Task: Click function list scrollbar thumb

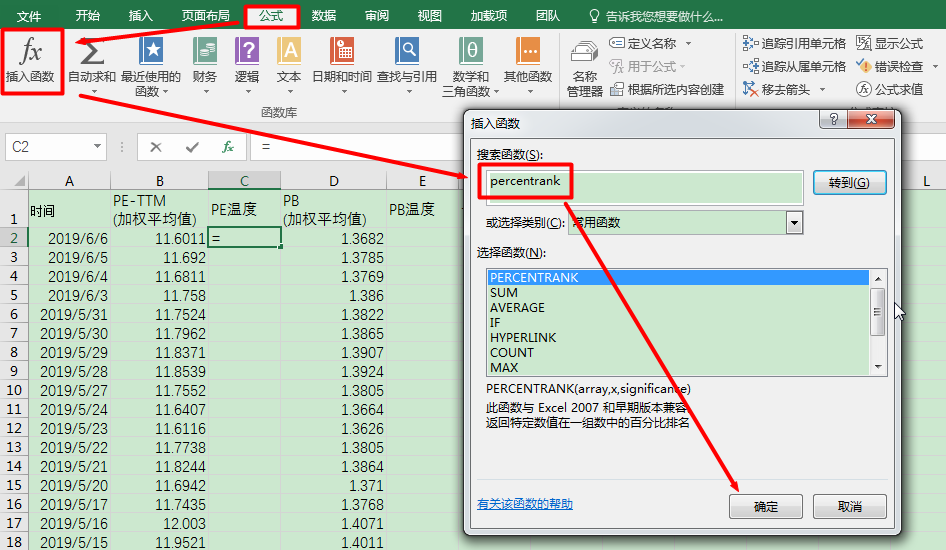Action: click(878, 312)
